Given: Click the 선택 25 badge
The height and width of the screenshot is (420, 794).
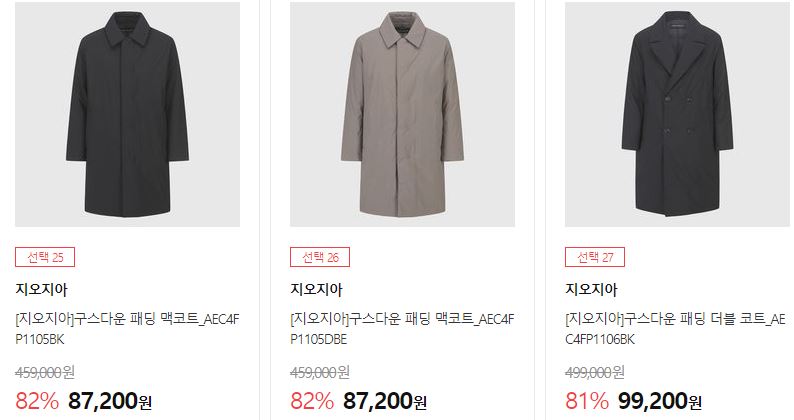Looking at the screenshot, I should (45, 257).
